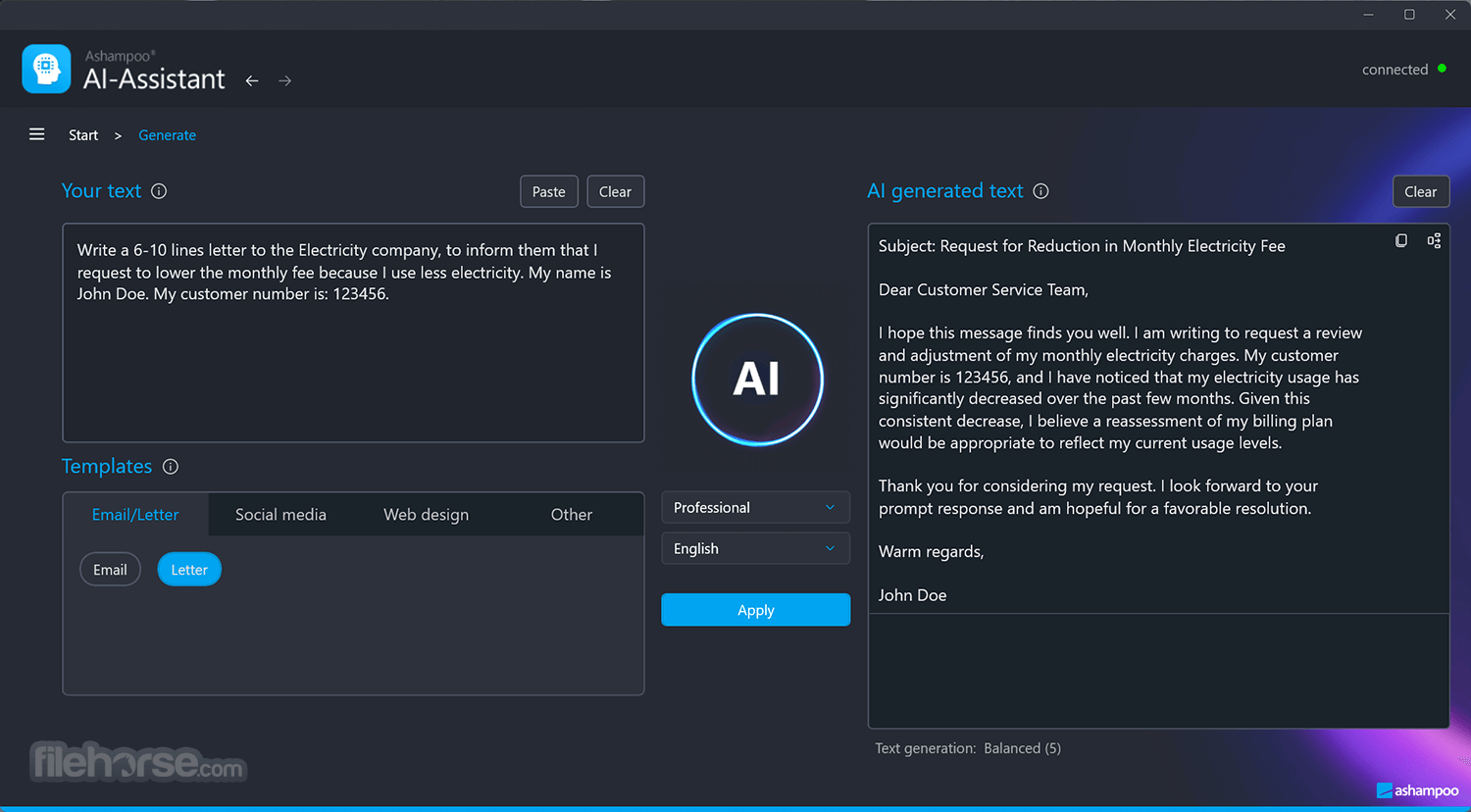Click the Ashampoo AI-Assistant logo icon
This screenshot has width=1471, height=812.
tap(46, 69)
